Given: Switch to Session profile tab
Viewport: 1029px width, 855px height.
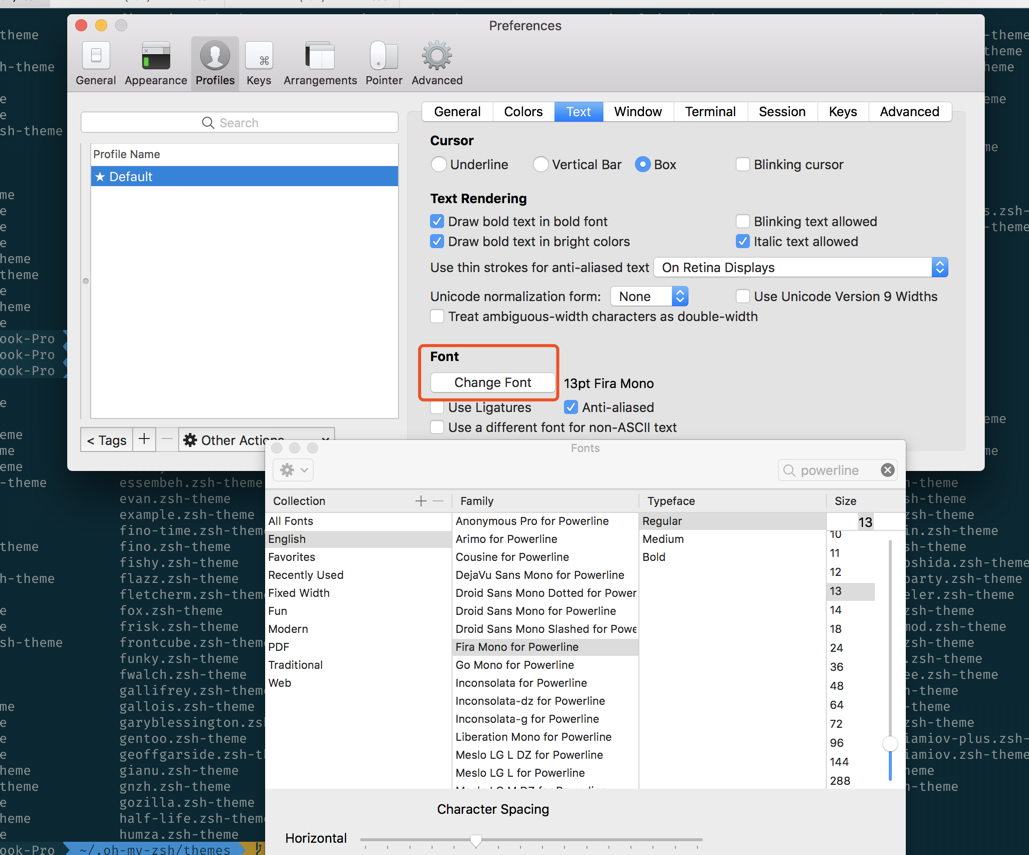Looking at the screenshot, I should coord(782,112).
